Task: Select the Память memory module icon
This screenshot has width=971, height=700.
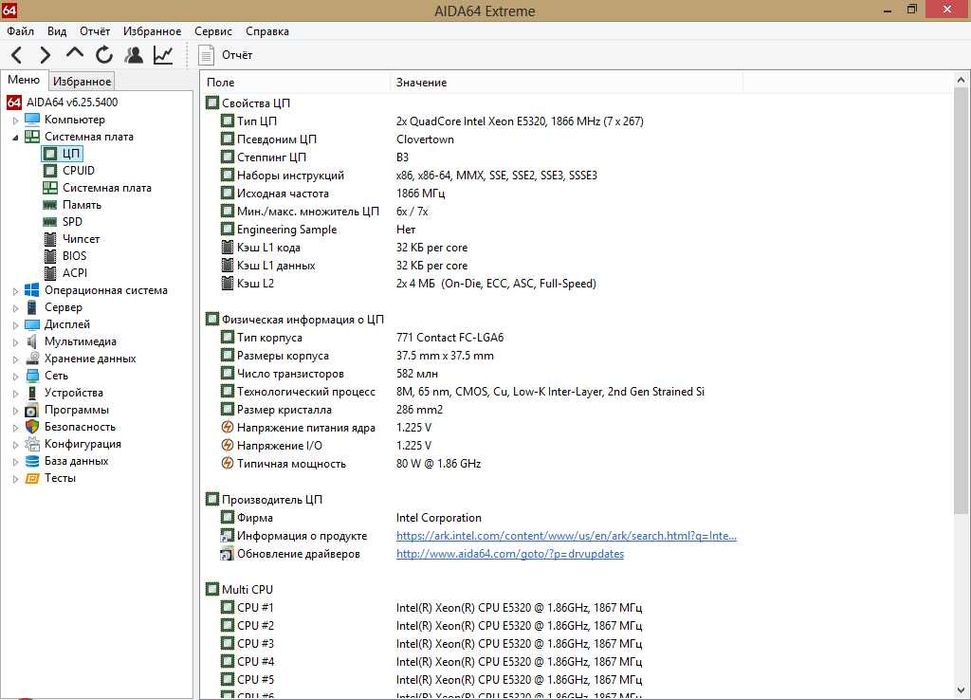Action: click(x=50, y=204)
